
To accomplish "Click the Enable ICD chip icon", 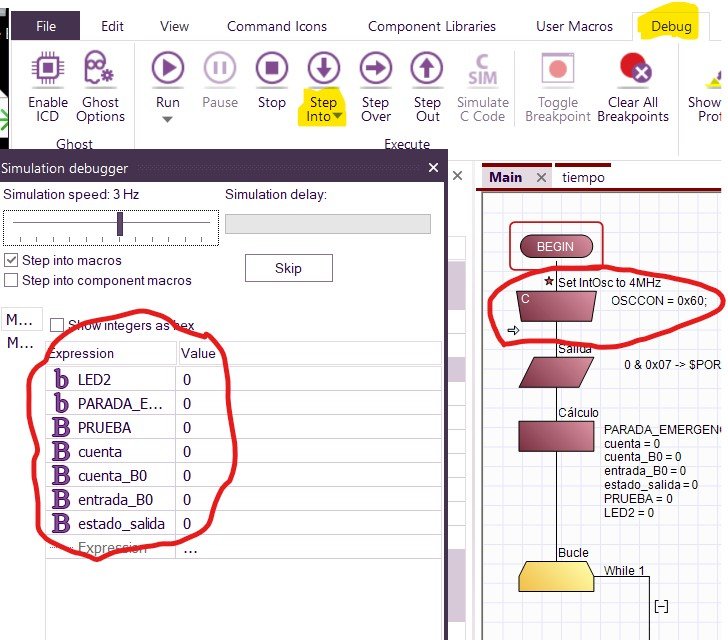I will tap(48, 69).
